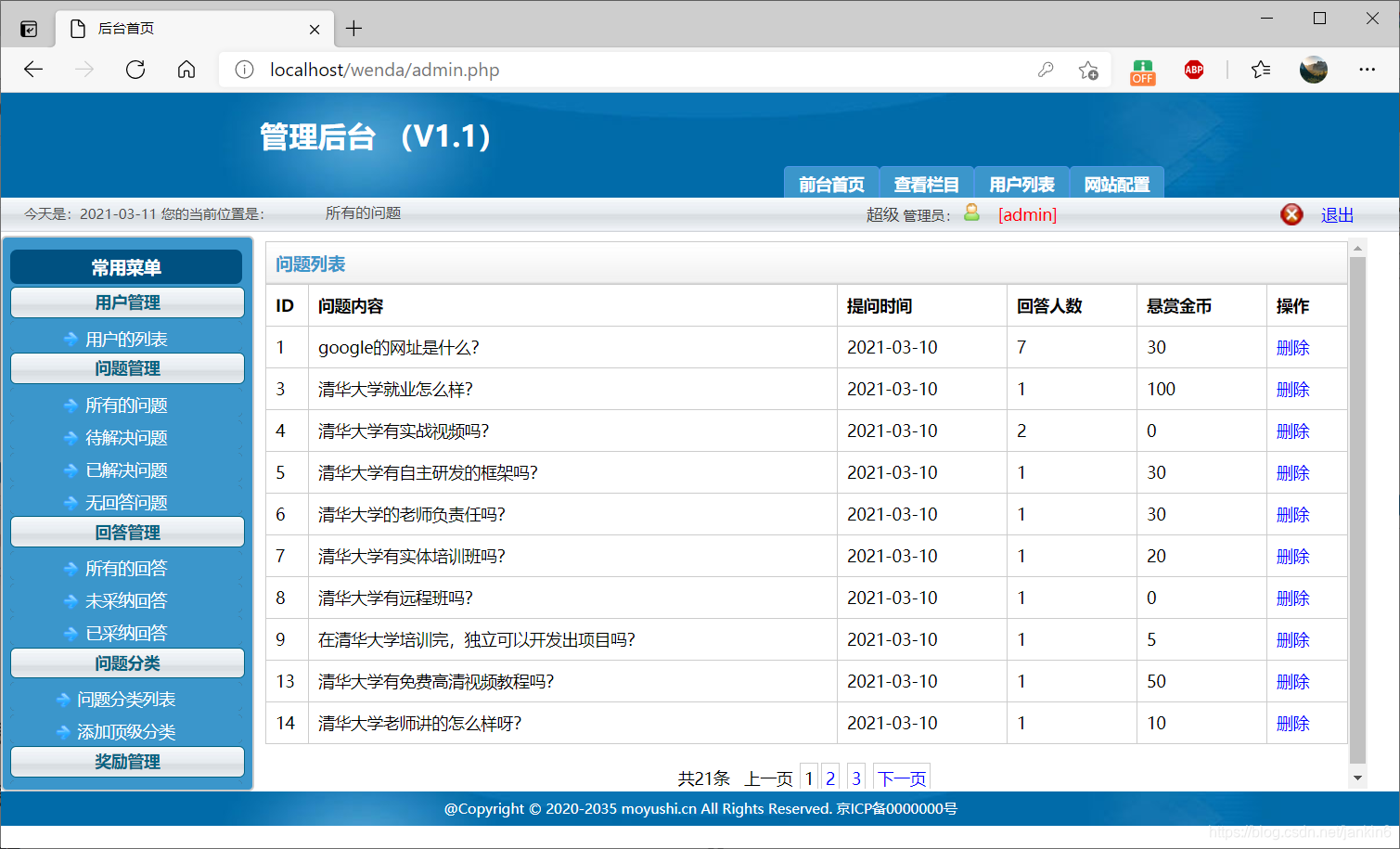Click arrow icon beside 问题分类列表
The height and width of the screenshot is (849, 1400).
[x=63, y=700]
